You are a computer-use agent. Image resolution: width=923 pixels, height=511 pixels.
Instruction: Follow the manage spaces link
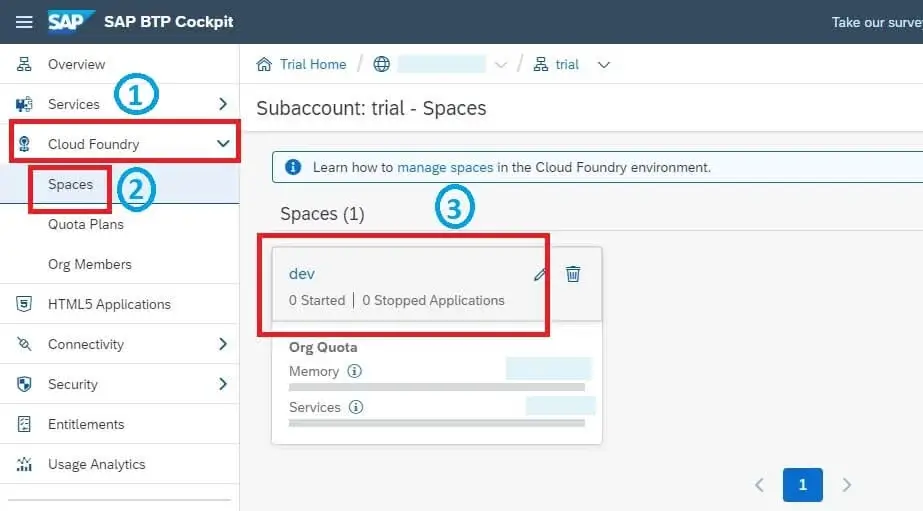(445, 167)
